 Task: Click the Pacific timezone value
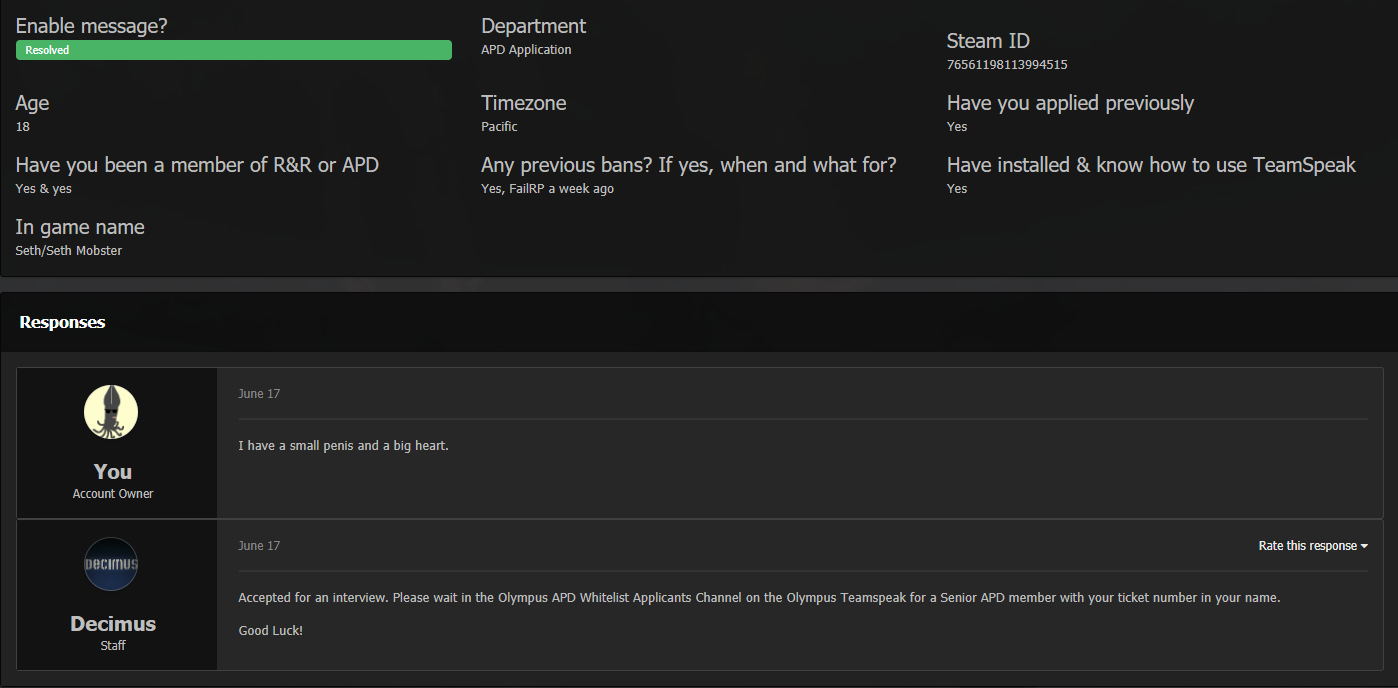pos(499,127)
